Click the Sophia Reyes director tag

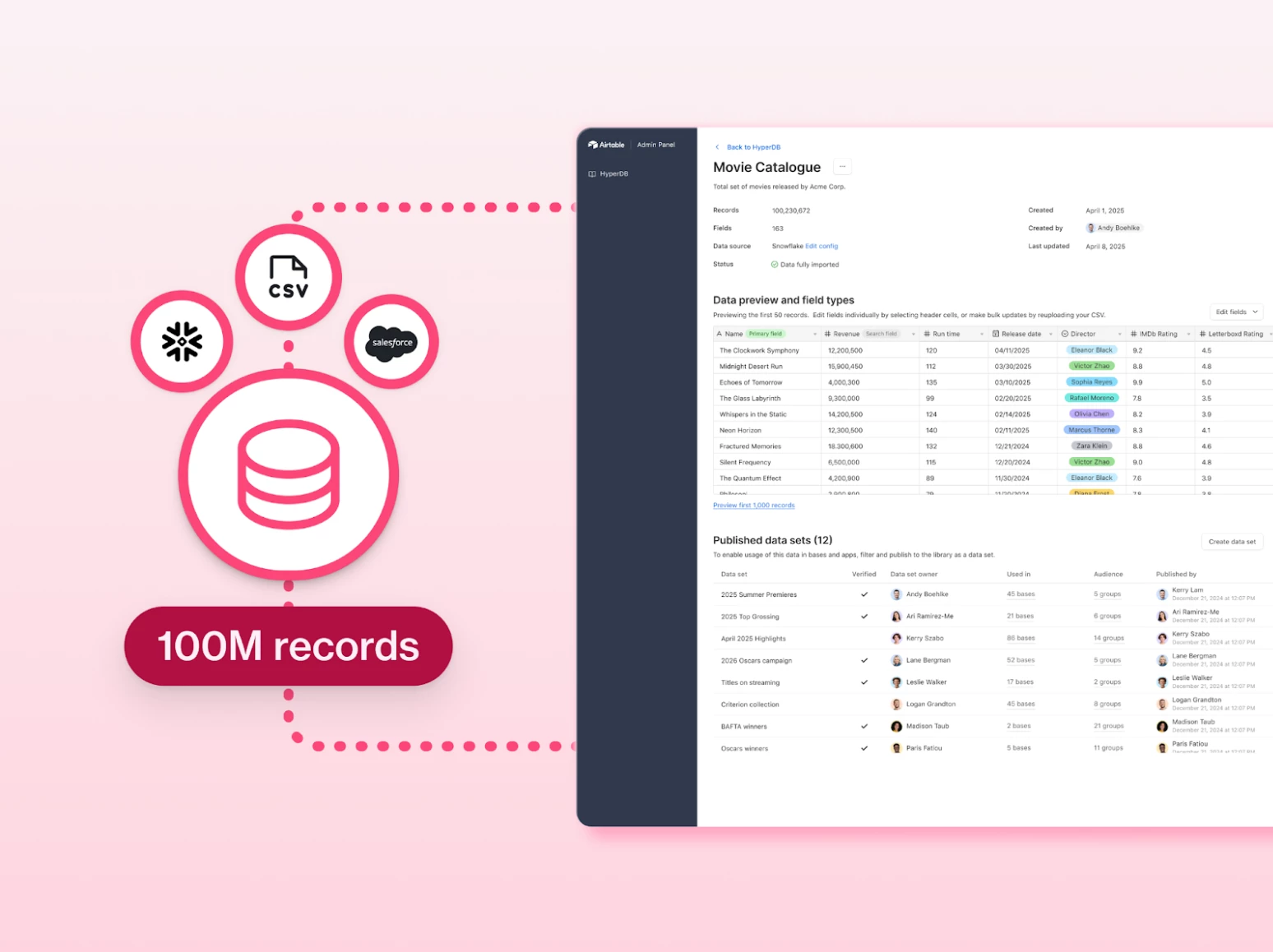pos(1091,382)
